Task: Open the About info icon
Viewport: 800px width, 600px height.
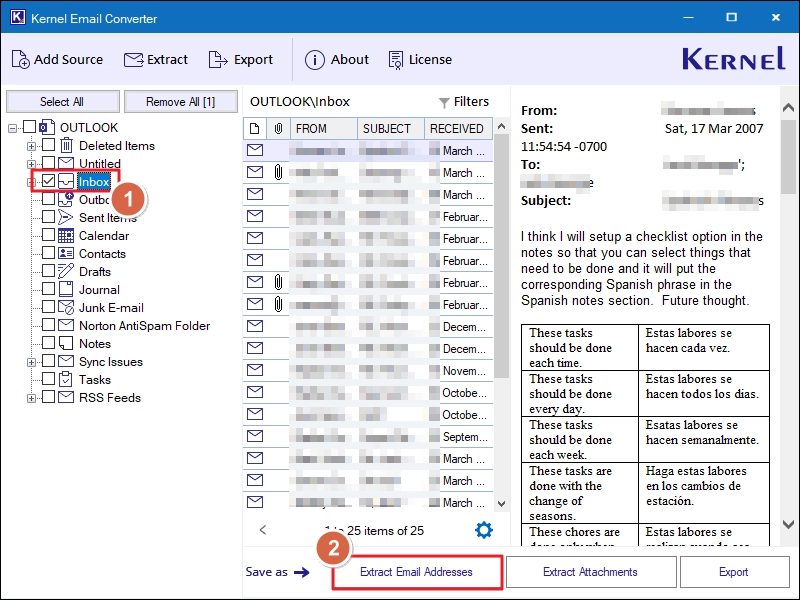Action: [314, 60]
